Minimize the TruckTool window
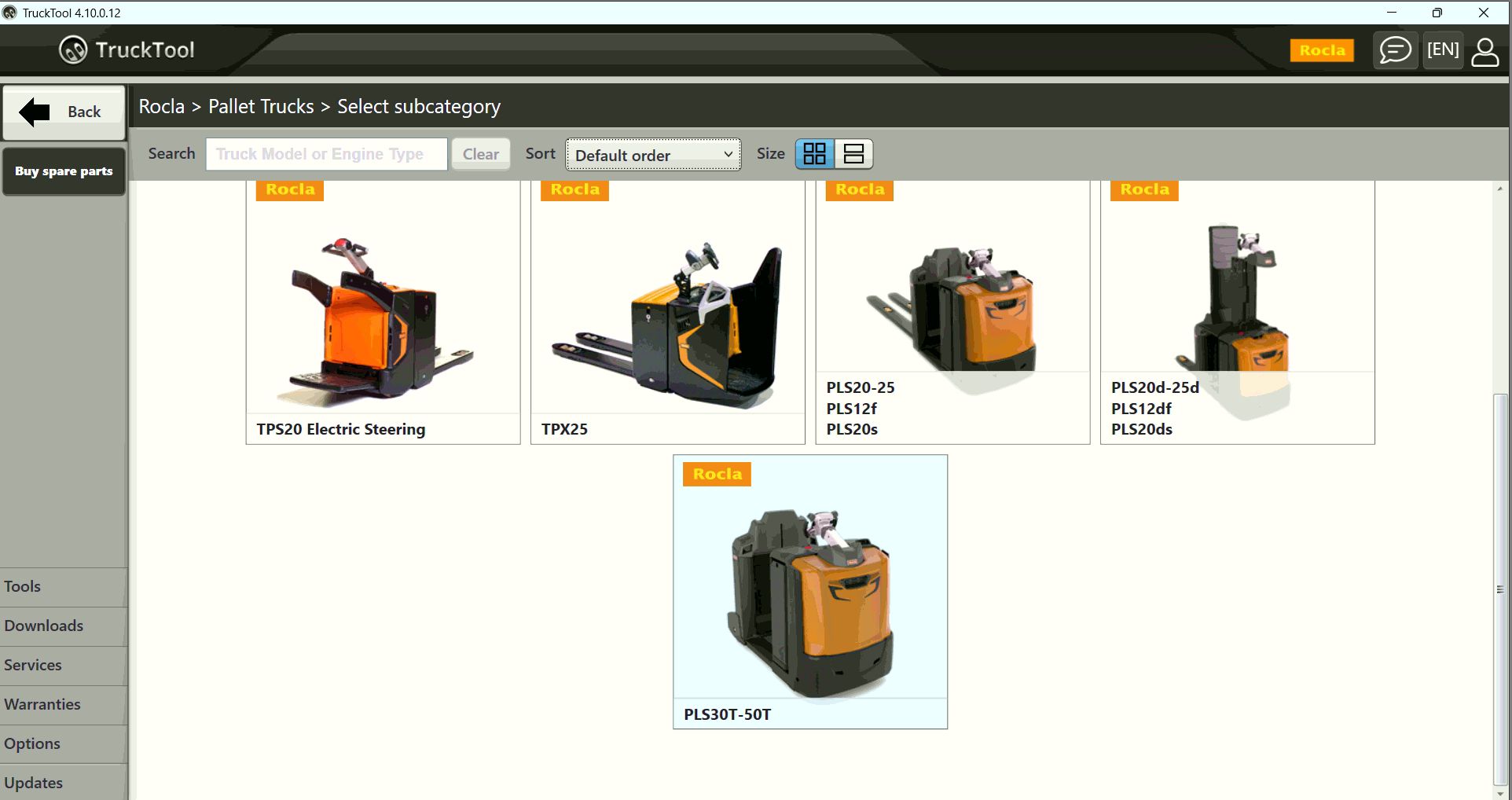The width and height of the screenshot is (1512, 800). (x=1392, y=13)
